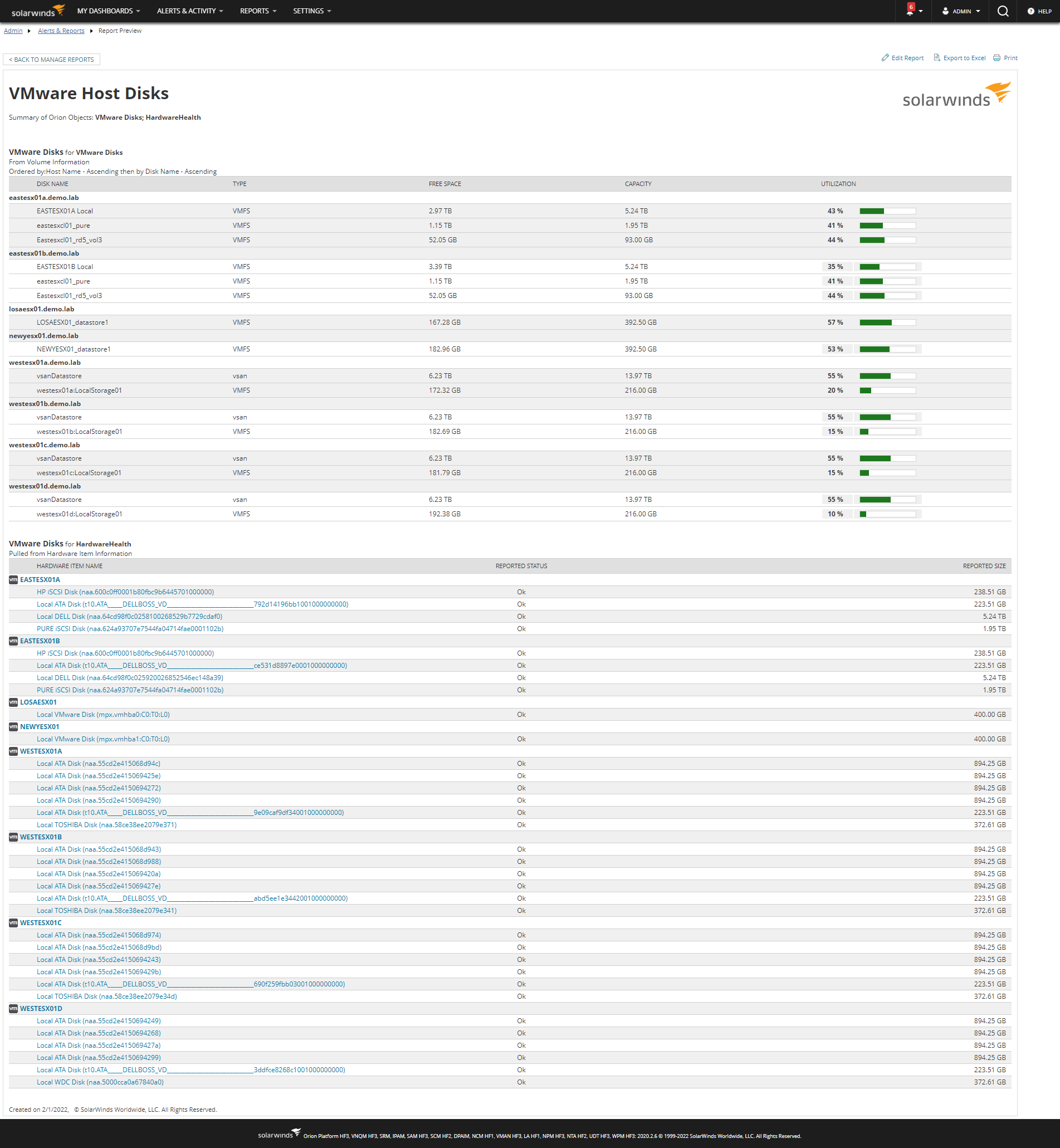Click the Export to Excel icon

(937, 58)
